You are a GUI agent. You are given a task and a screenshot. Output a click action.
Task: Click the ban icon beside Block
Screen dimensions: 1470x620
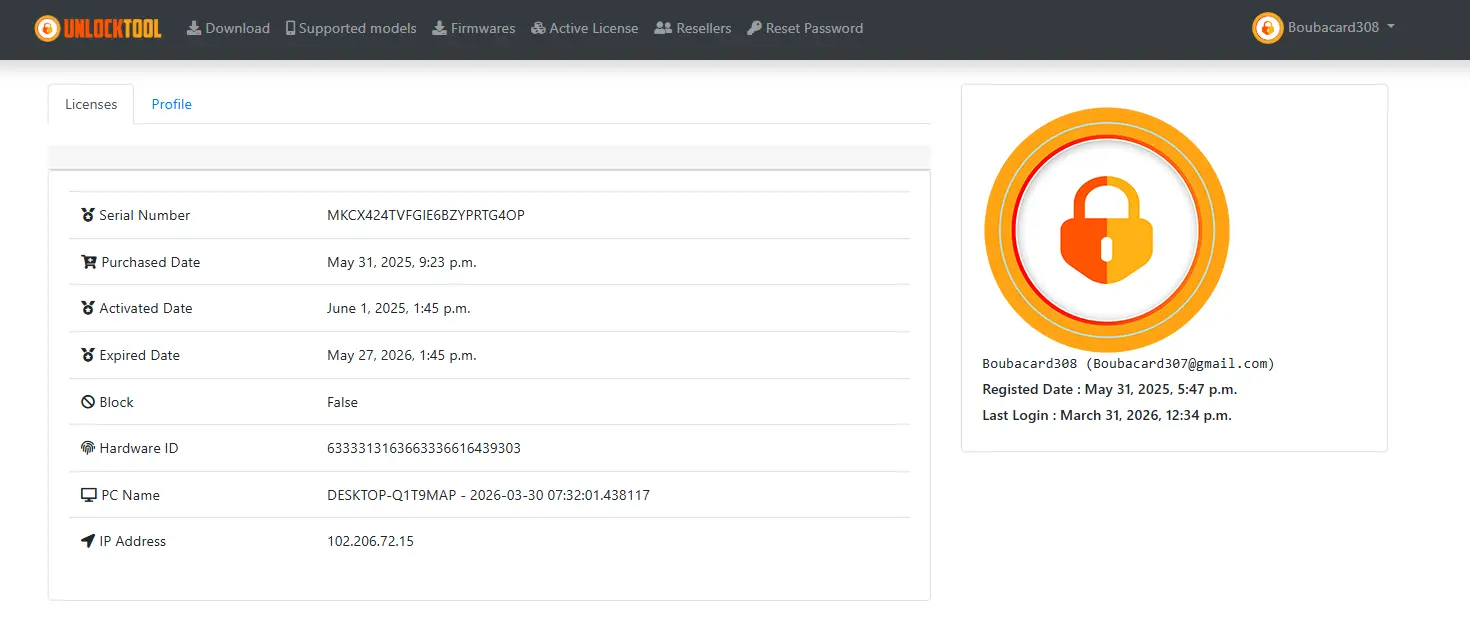tap(88, 402)
